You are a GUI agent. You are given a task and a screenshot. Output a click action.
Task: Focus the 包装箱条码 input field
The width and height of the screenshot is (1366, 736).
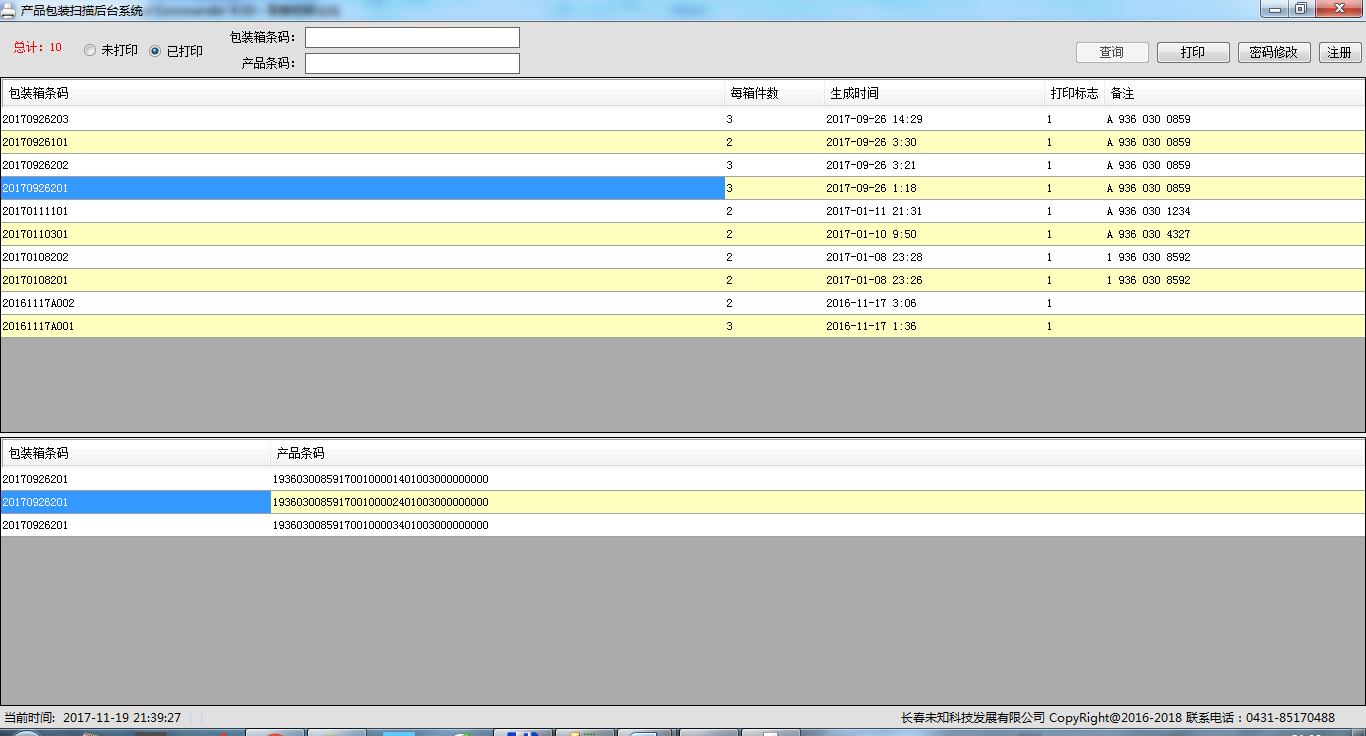412,38
